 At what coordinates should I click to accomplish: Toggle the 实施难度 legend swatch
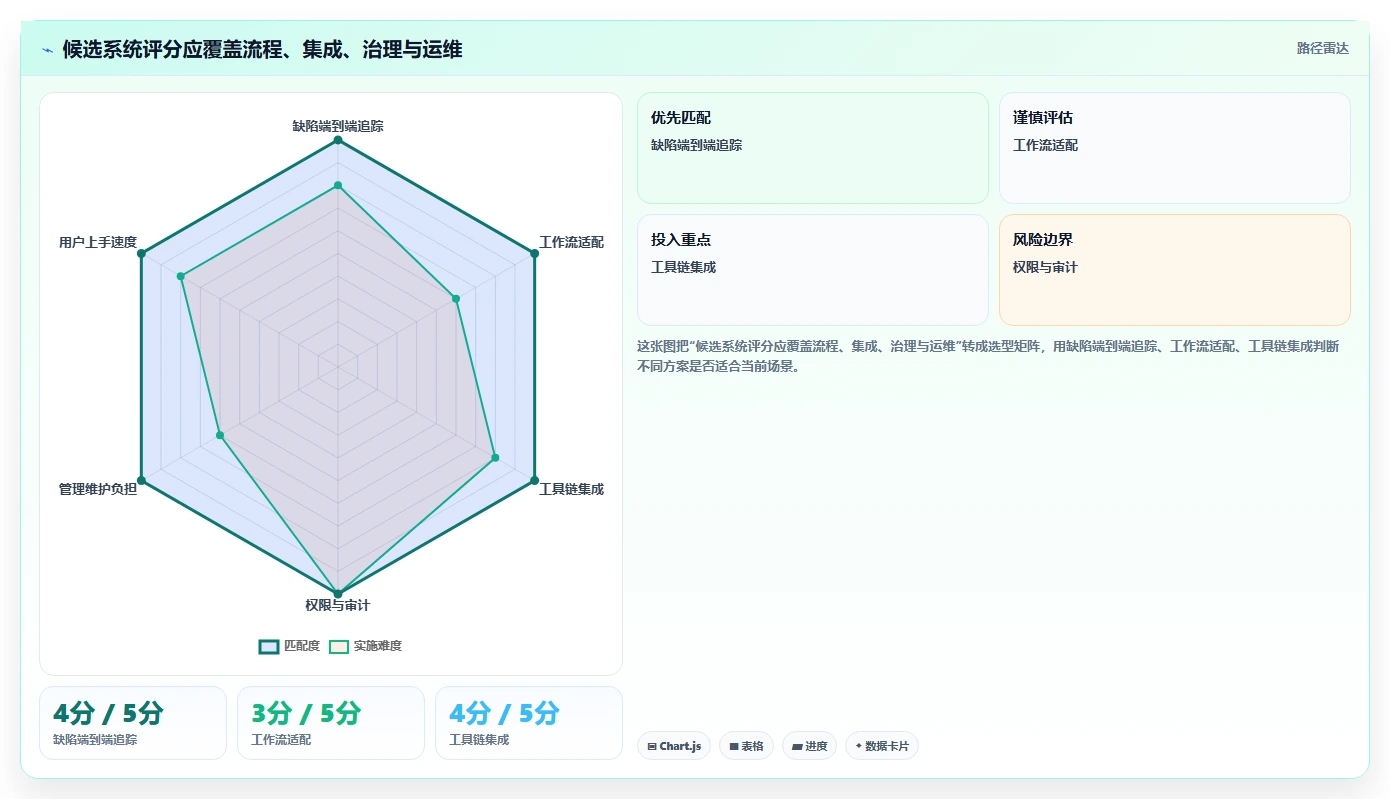click(x=339, y=646)
